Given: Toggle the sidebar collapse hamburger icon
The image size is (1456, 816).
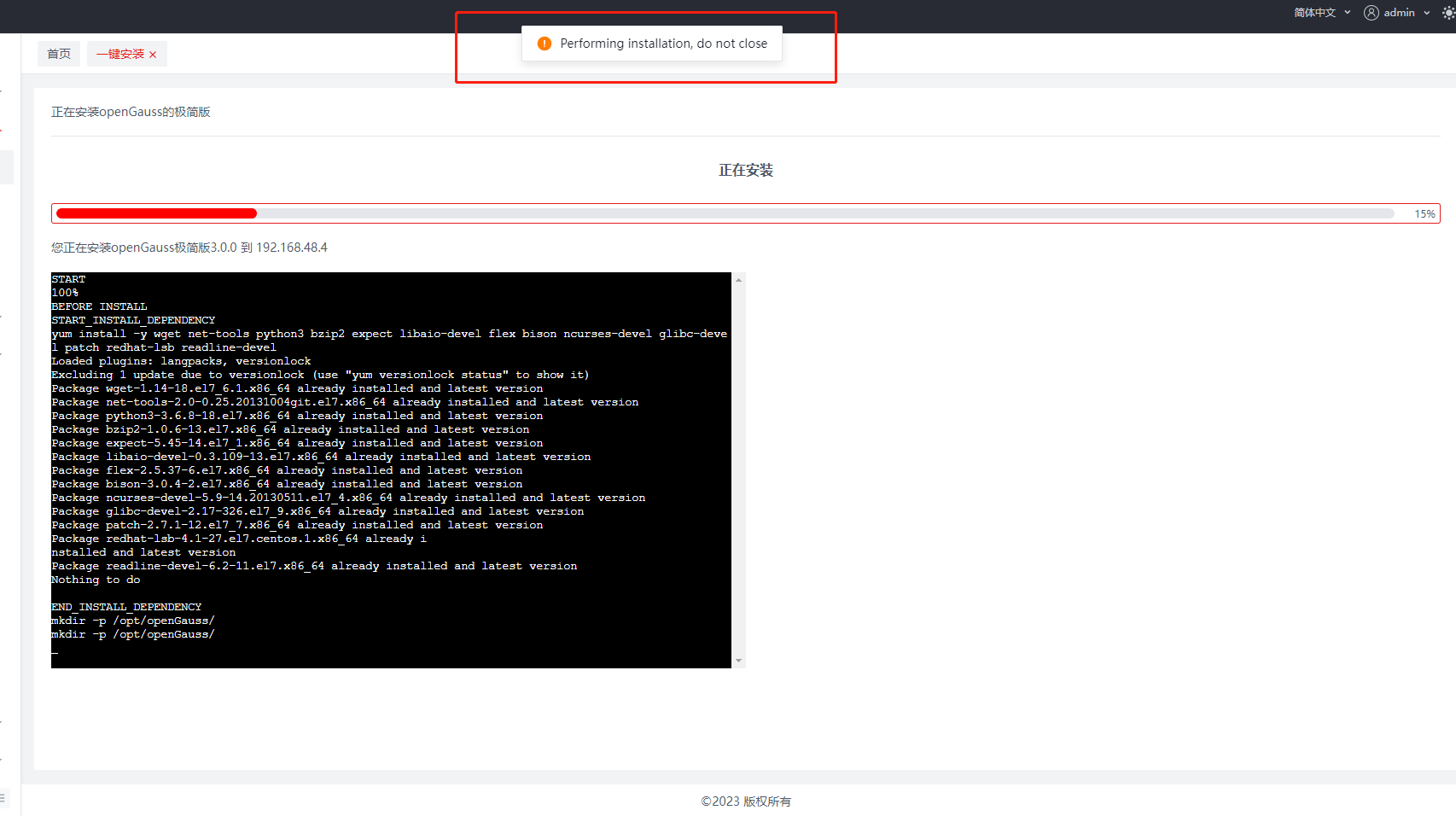Looking at the screenshot, I should (3, 797).
